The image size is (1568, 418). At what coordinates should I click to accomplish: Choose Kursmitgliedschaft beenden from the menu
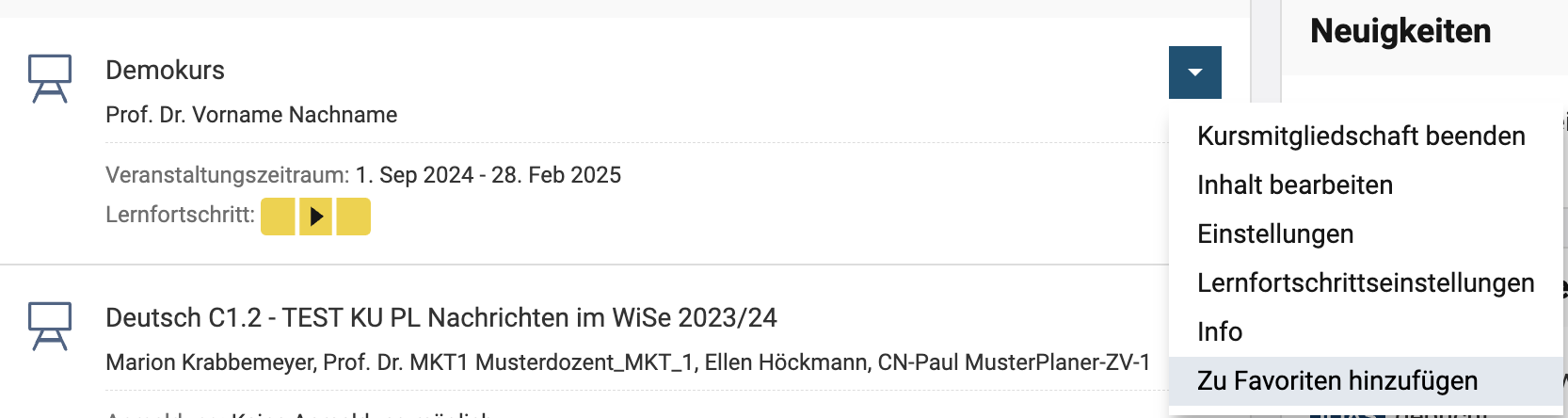click(1360, 137)
